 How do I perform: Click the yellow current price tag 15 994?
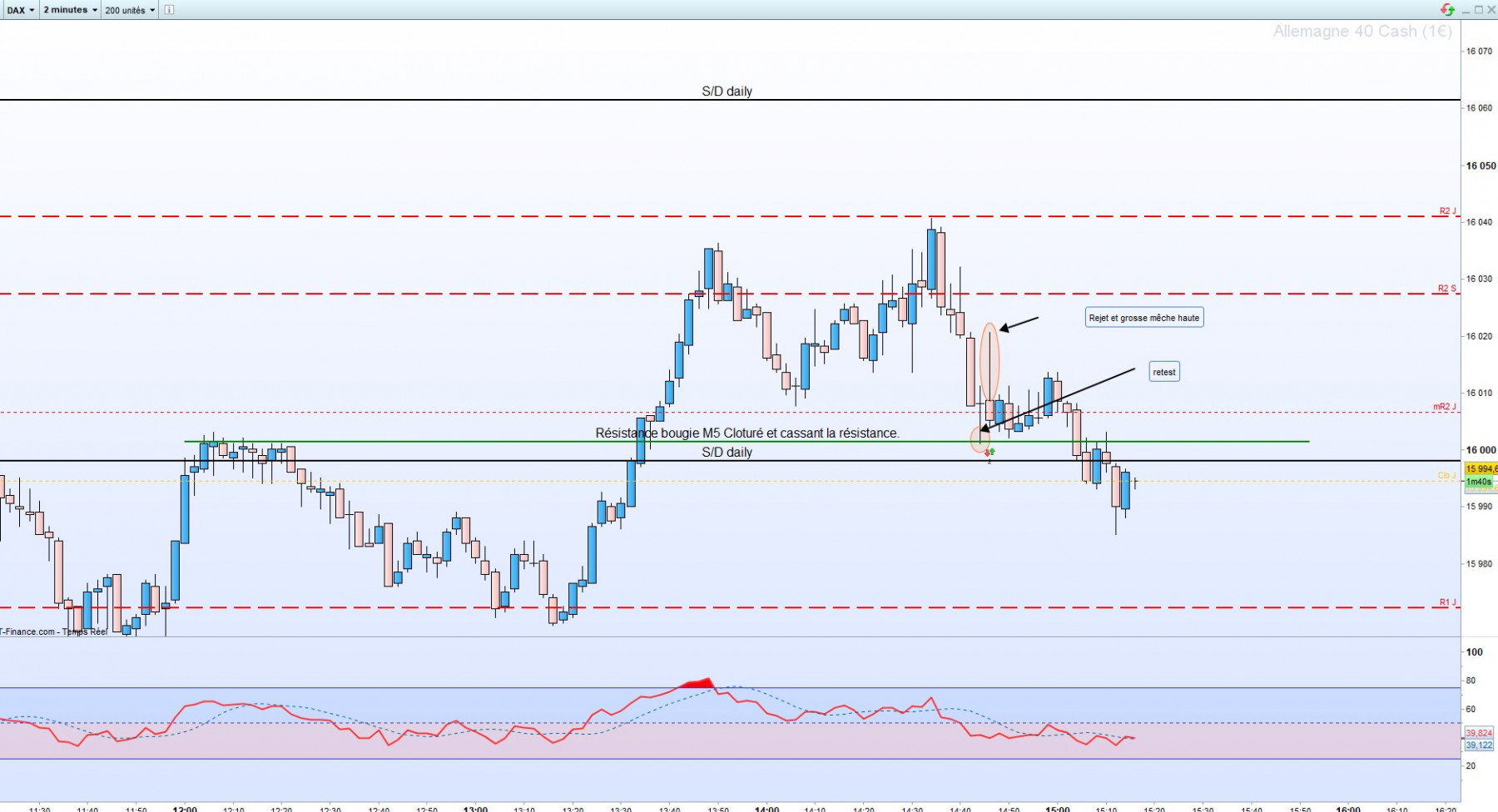point(1481,469)
